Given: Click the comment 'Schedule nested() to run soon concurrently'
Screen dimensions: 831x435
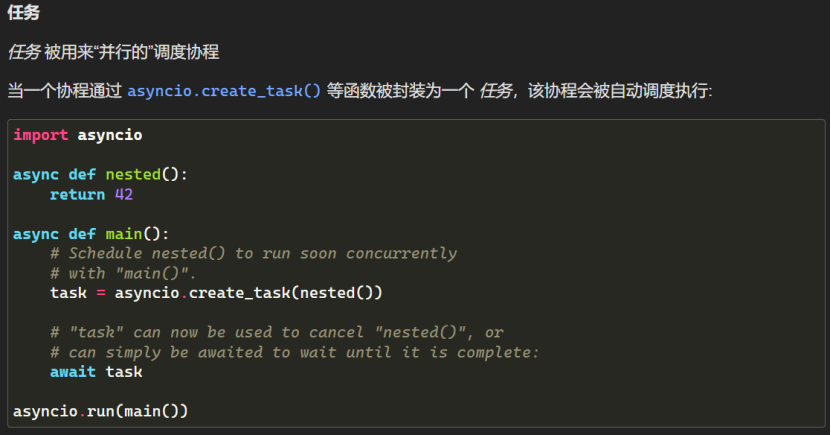Looking at the screenshot, I should pyautogui.click(x=252, y=253).
